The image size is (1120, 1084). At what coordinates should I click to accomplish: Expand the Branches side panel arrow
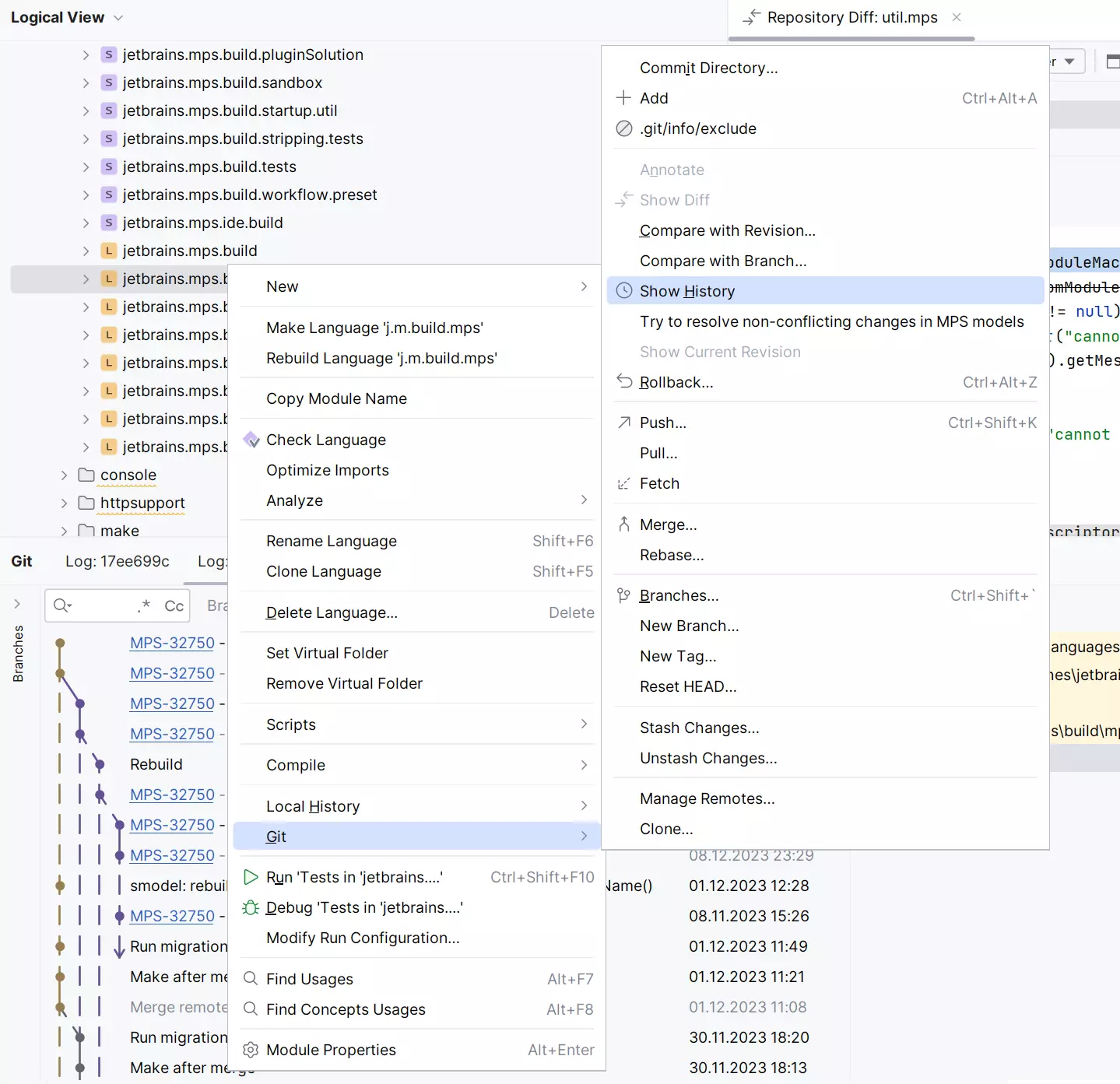(x=17, y=604)
